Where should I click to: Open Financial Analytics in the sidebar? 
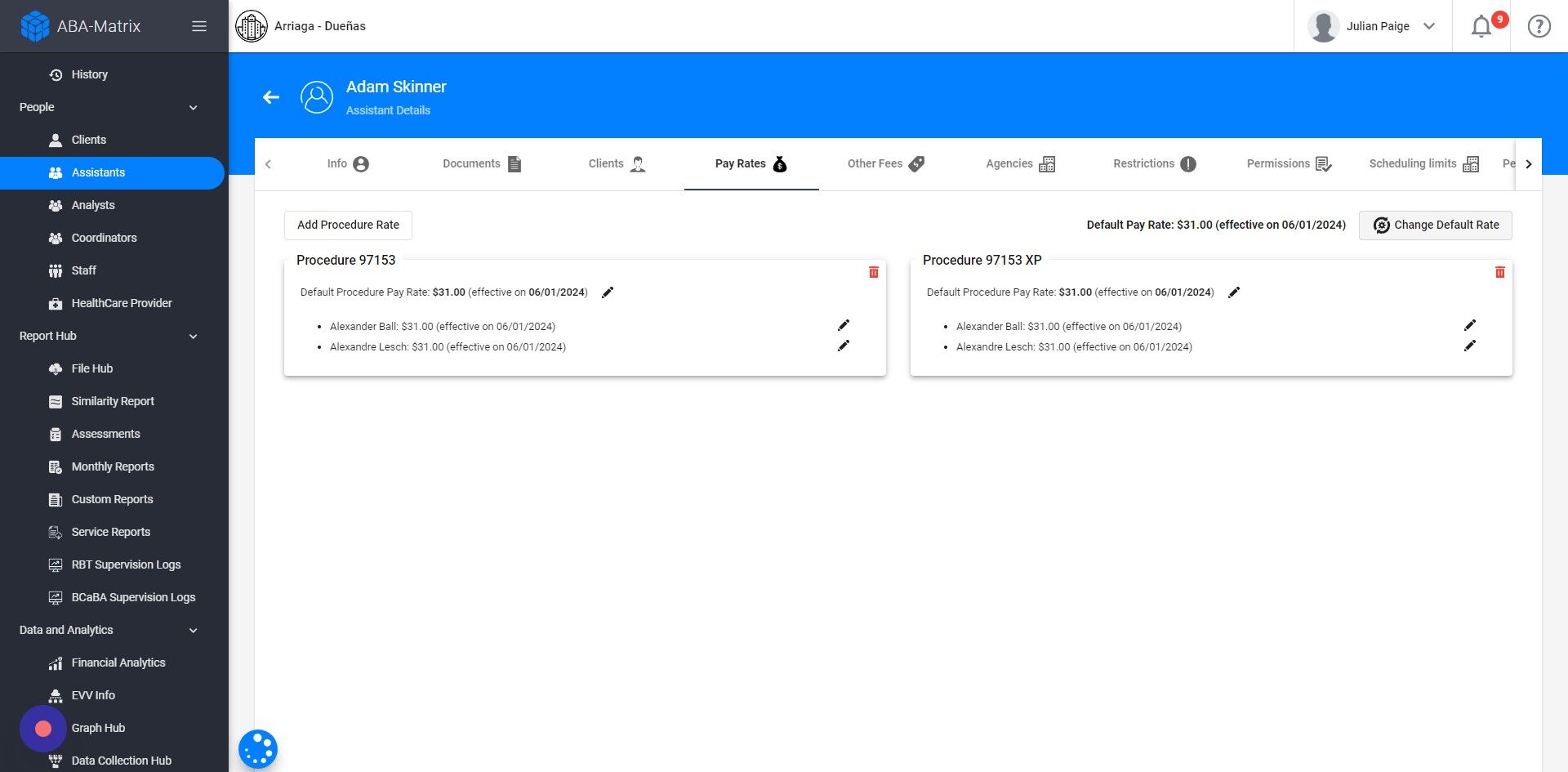click(x=118, y=663)
